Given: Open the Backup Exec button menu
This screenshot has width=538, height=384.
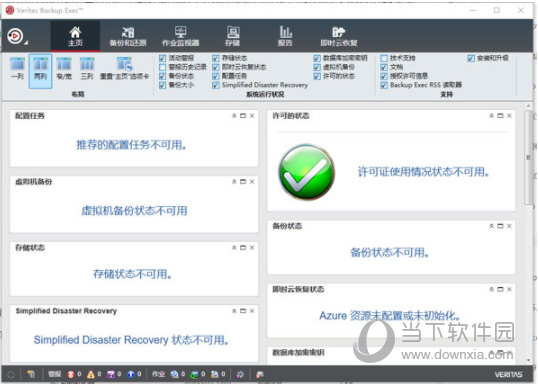Looking at the screenshot, I should click(16, 36).
